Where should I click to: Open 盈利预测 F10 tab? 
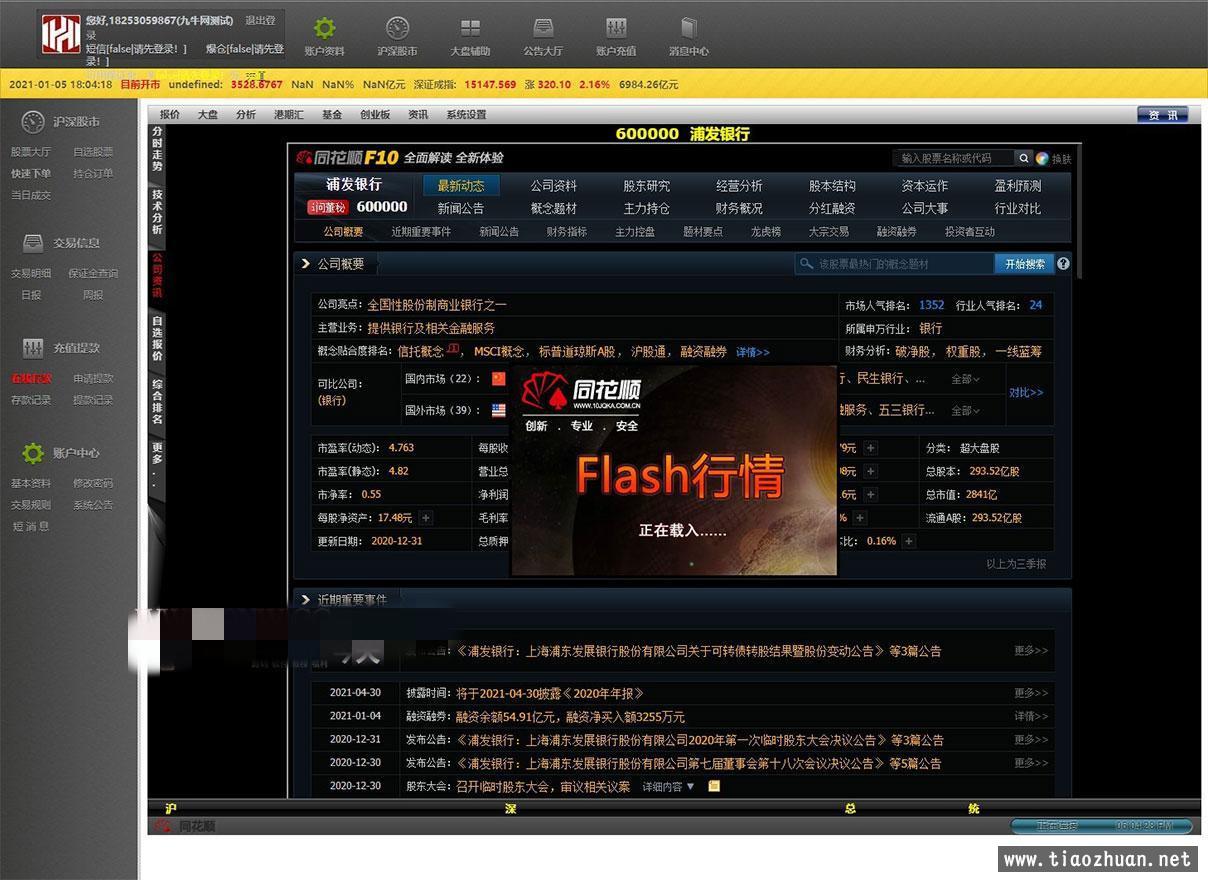1018,186
